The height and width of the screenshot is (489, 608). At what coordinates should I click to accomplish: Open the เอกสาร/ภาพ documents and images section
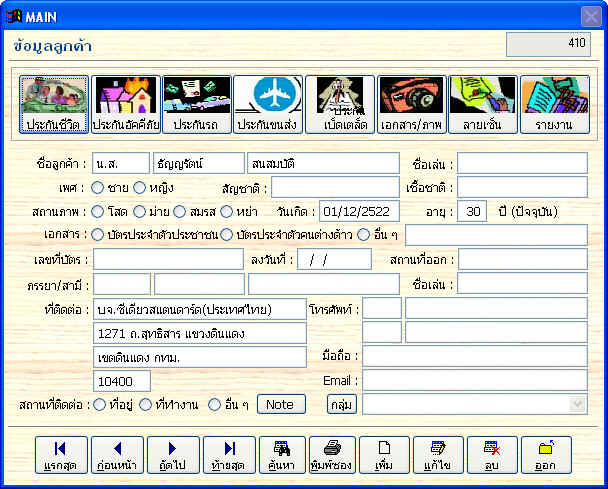[411, 105]
